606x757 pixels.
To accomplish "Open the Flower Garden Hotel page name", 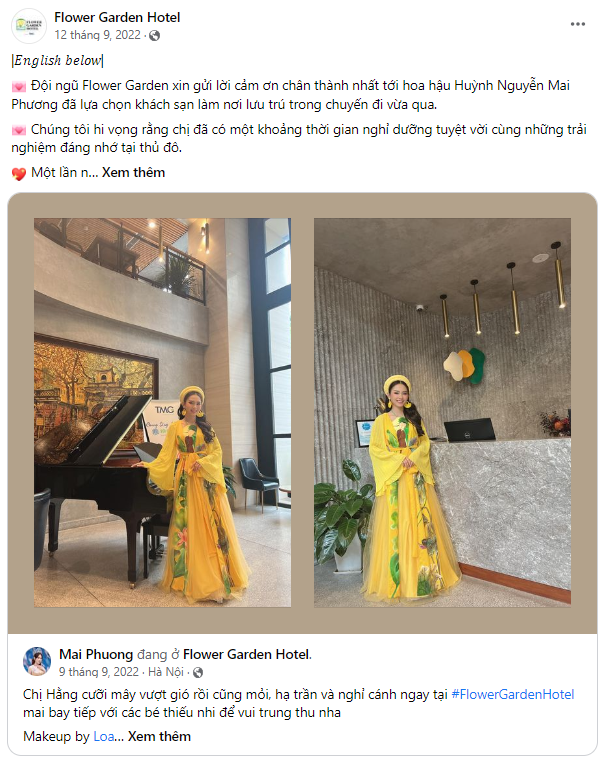I will pyautogui.click(x=117, y=17).
